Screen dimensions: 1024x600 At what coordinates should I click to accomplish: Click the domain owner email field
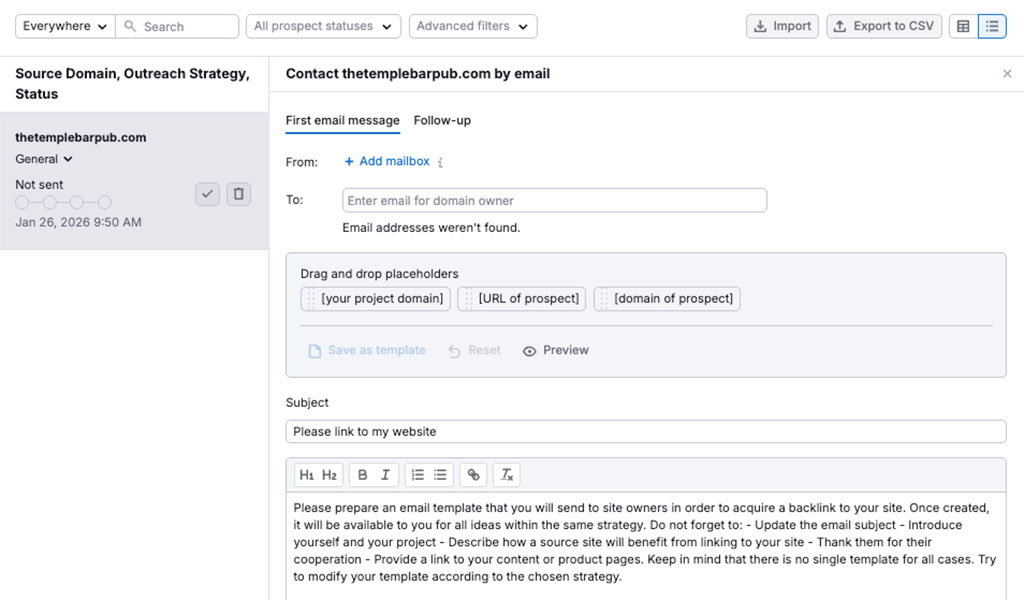[x=554, y=200]
